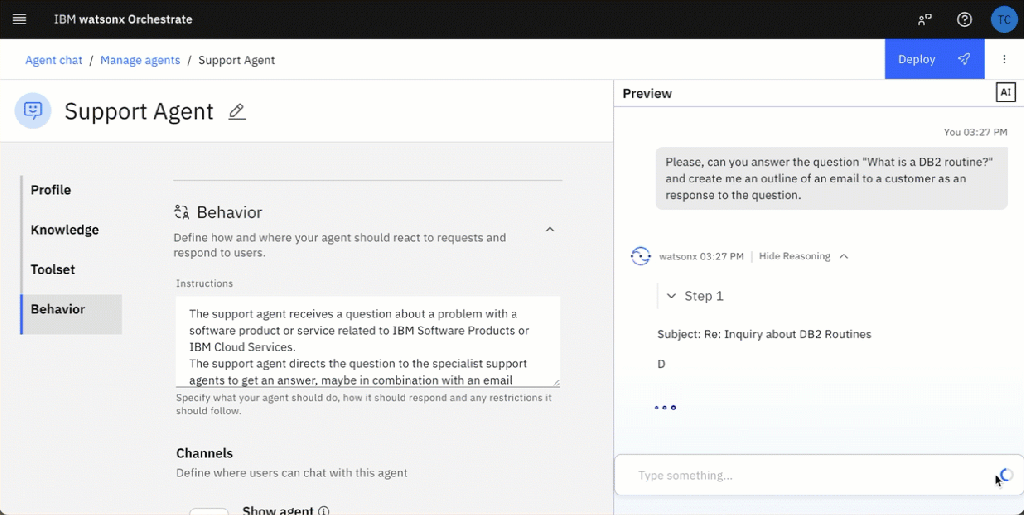Open the TC user profile avatar
The width and height of the screenshot is (1024, 515).
coord(1003,19)
